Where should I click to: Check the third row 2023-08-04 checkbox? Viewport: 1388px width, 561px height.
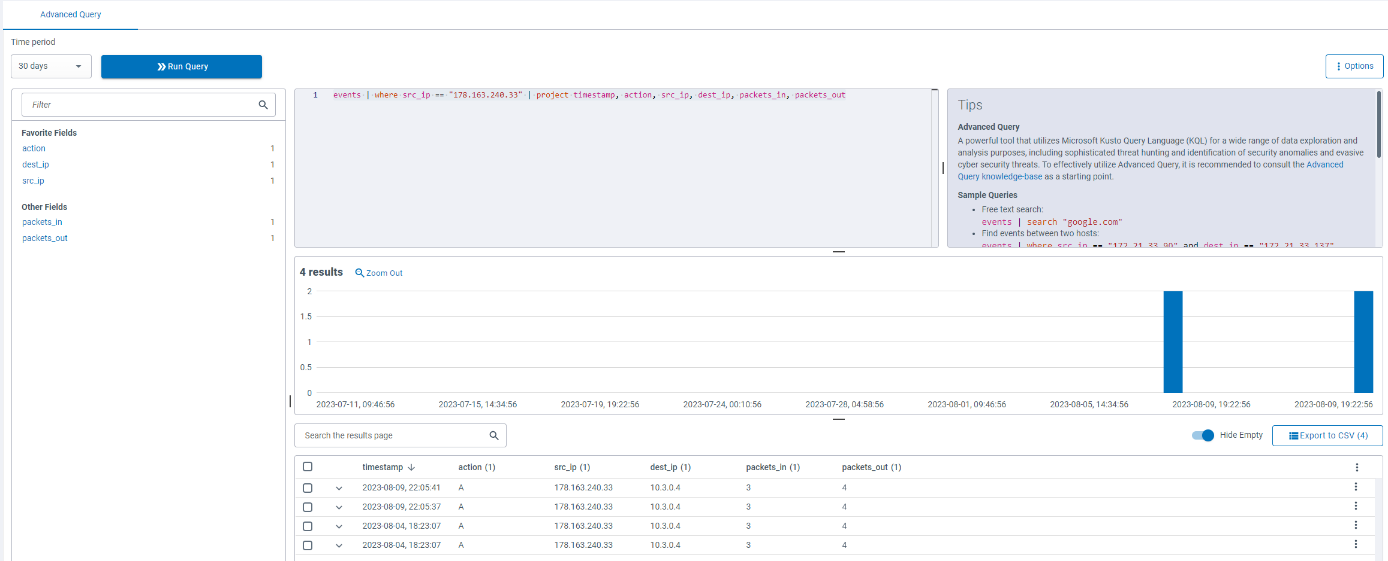click(308, 526)
